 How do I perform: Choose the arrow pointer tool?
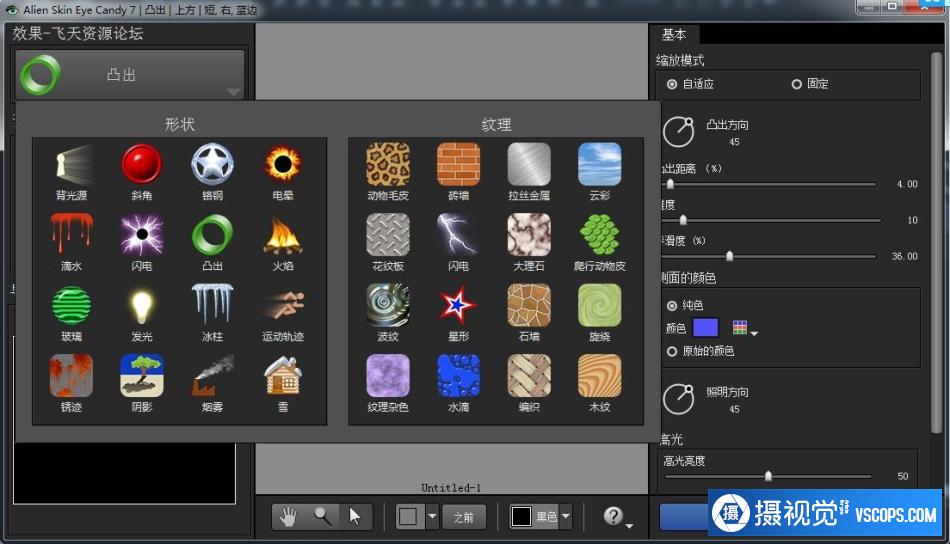click(x=355, y=517)
